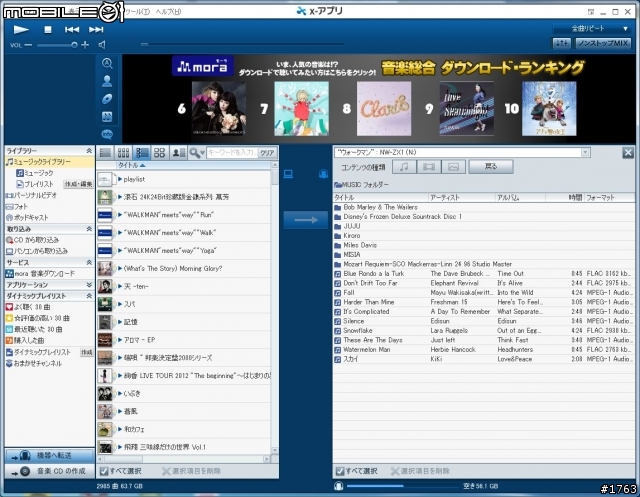This screenshot has width=640, height=497.
Task: Open ☆評価の高い 30 曲 playlist
Action: pyautogui.click(x=38, y=318)
